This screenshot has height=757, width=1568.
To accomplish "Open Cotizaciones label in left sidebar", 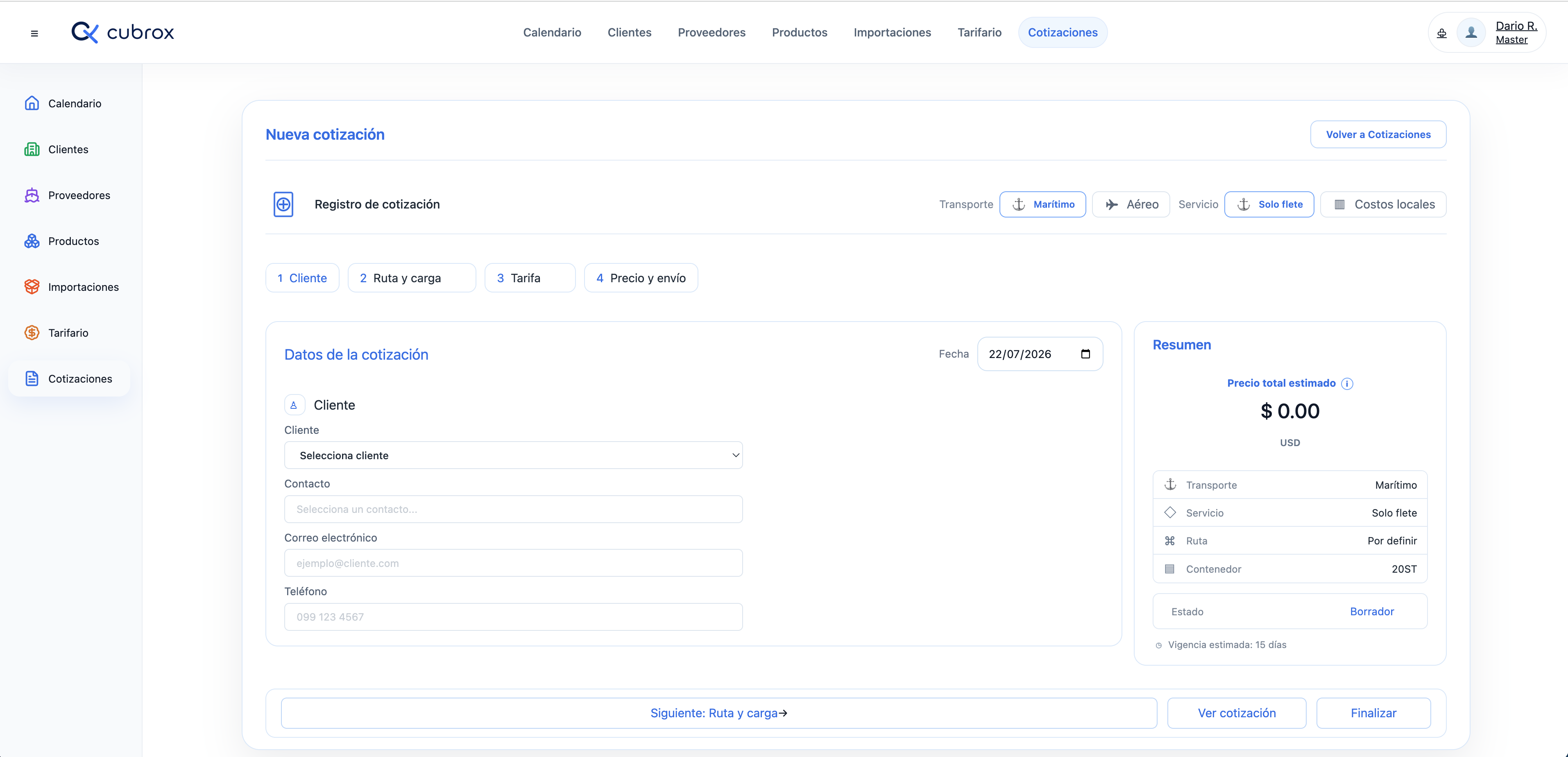I will 80,378.
